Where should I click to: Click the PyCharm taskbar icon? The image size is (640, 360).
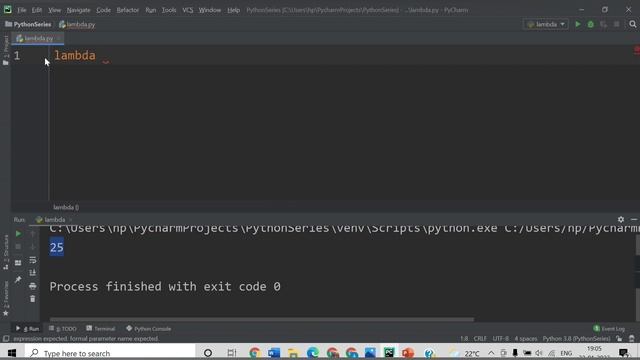389,353
